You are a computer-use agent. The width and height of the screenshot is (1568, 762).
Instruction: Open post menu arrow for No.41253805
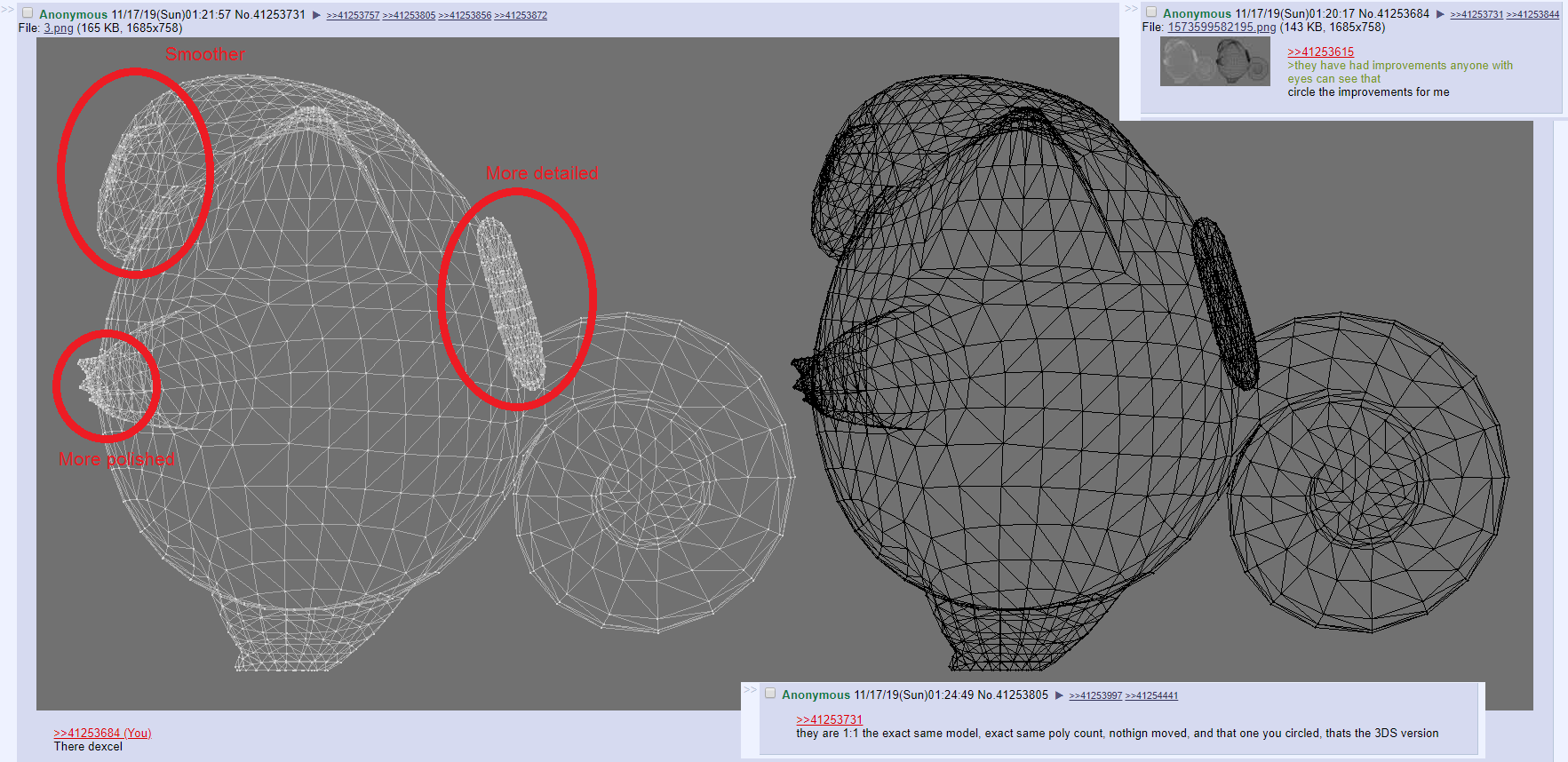(x=1059, y=695)
